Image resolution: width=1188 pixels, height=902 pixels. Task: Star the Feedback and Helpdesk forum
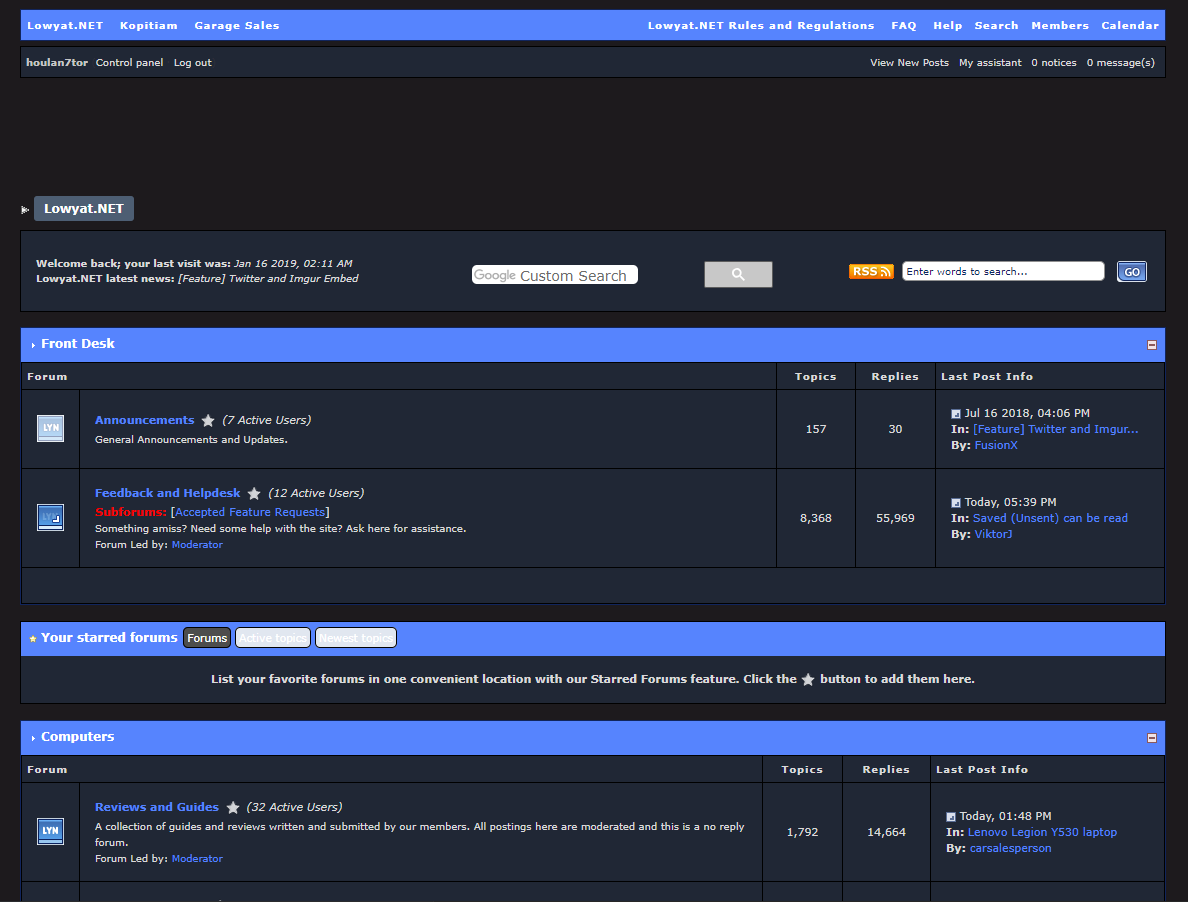pyautogui.click(x=254, y=494)
